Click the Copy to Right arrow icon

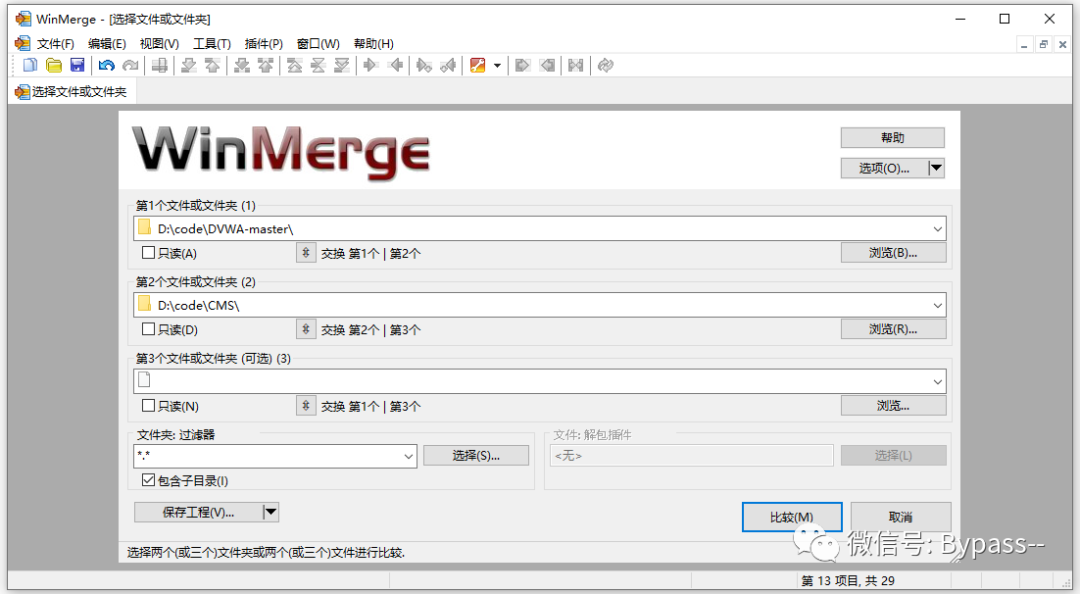[371, 65]
